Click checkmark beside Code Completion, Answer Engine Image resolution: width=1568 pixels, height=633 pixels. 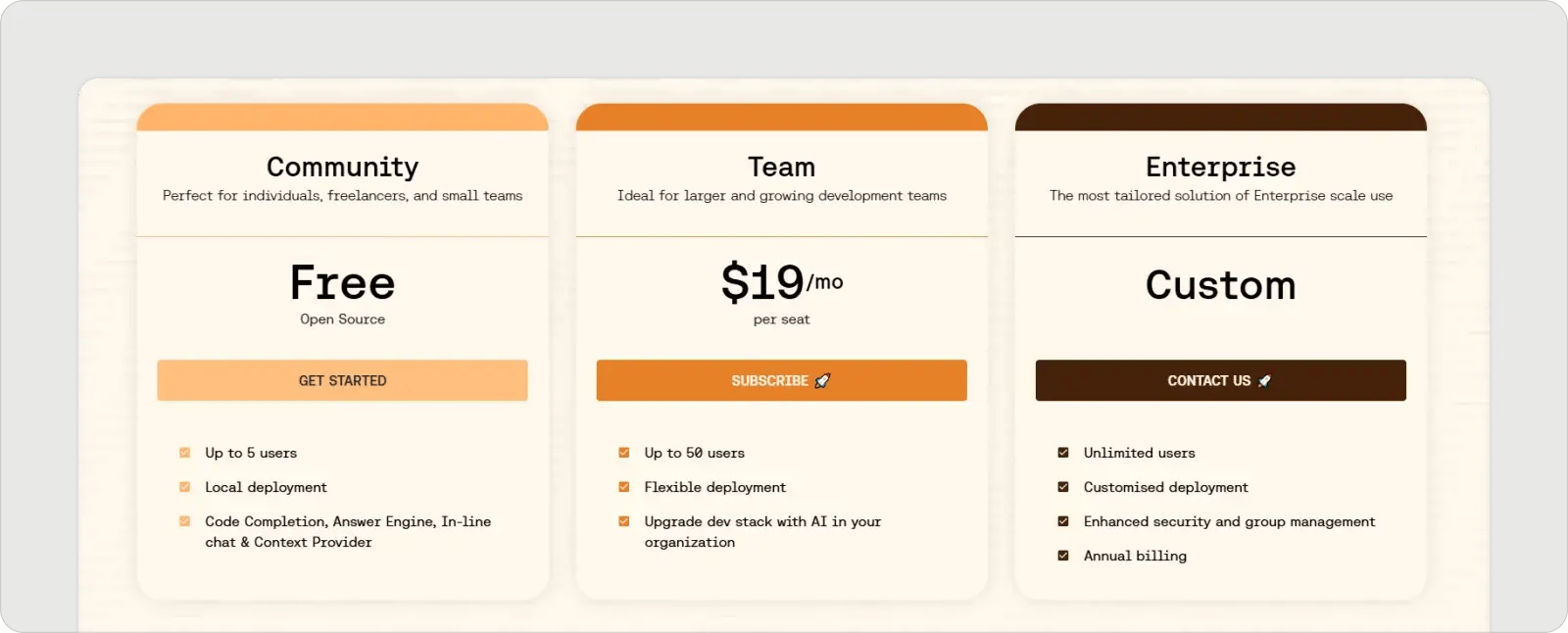[x=184, y=521]
